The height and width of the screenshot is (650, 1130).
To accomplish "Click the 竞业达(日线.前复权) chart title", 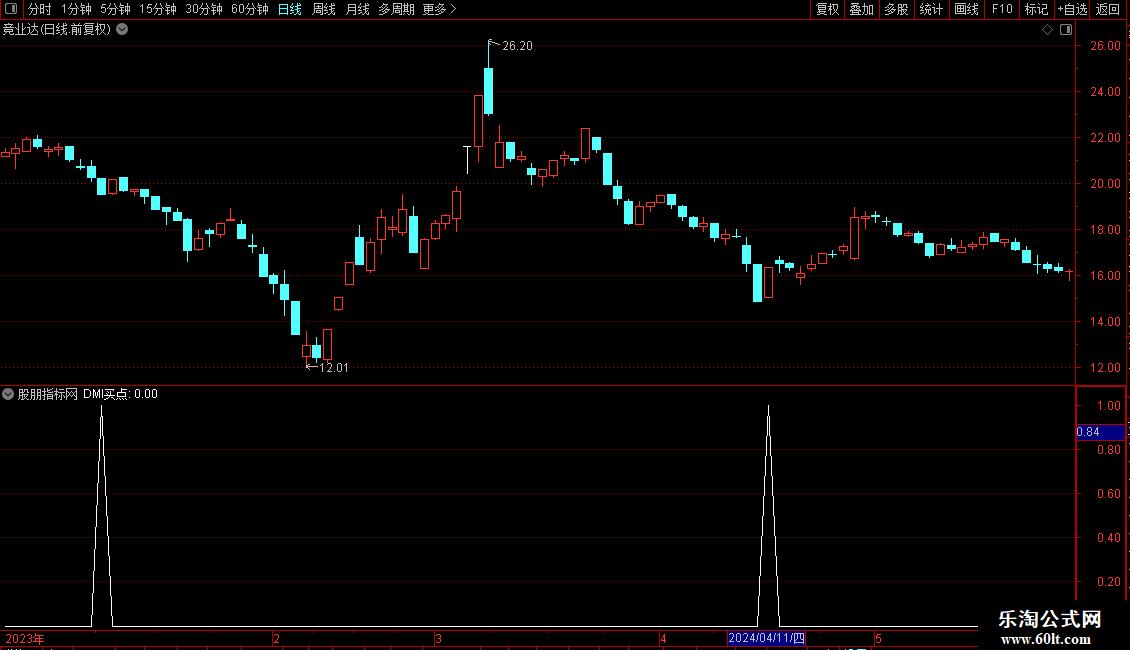I will click(x=57, y=30).
